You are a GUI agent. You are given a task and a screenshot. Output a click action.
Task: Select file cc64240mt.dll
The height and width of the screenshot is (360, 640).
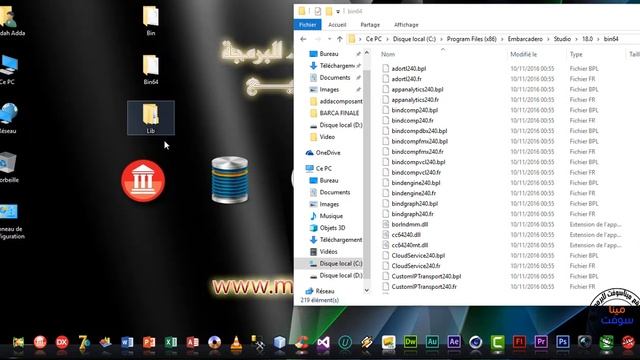click(x=405, y=245)
